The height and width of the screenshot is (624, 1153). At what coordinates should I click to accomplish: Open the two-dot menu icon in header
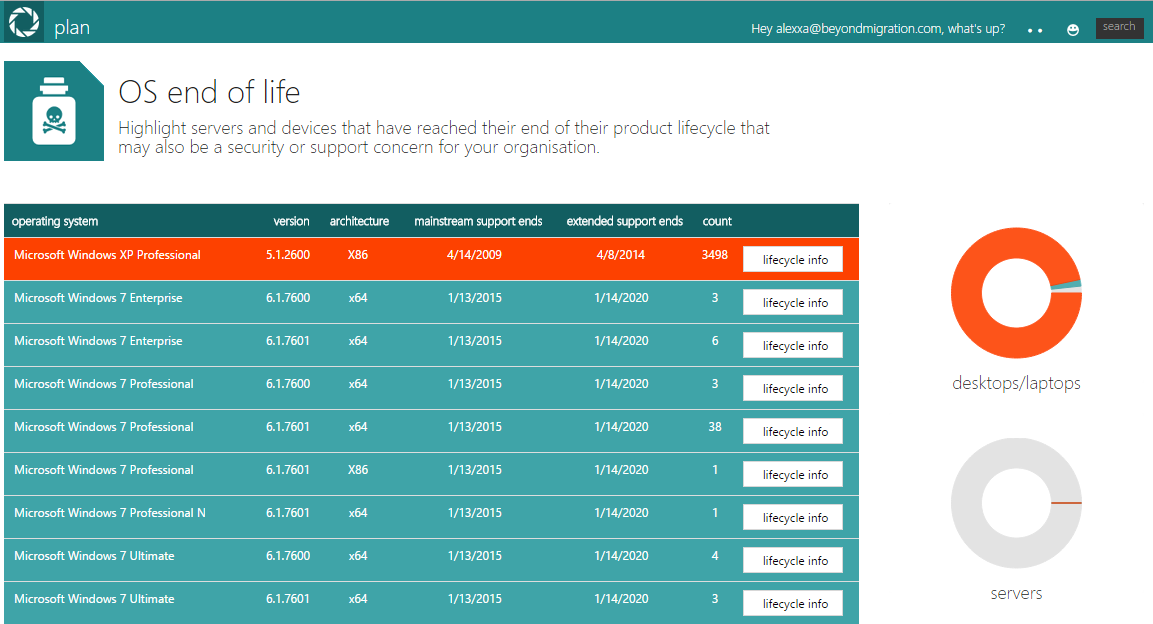[x=1035, y=31]
